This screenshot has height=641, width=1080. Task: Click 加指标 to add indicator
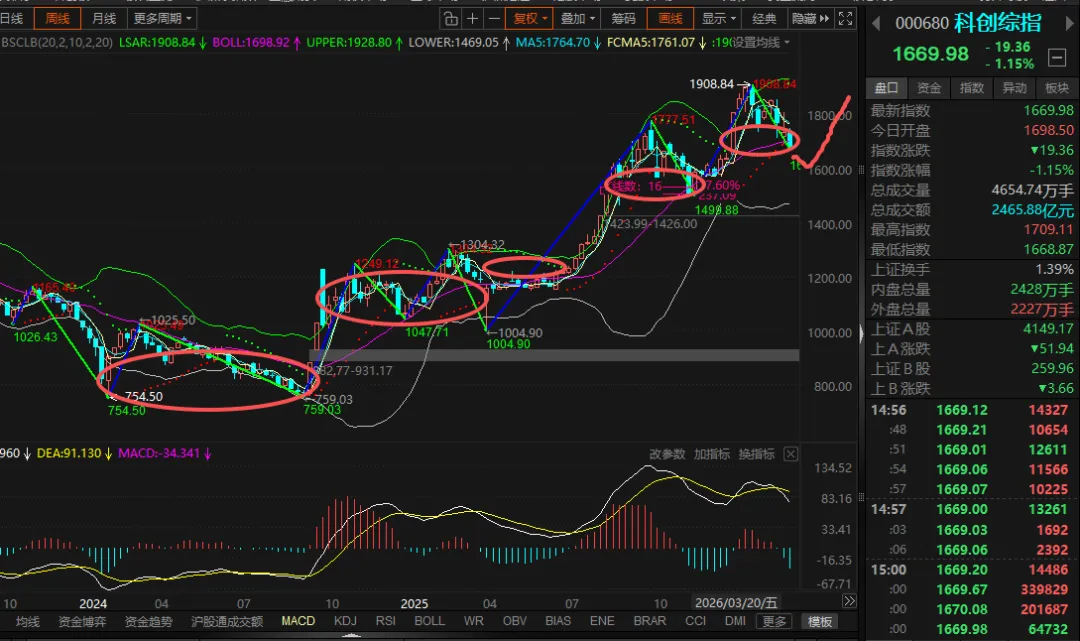(x=712, y=454)
